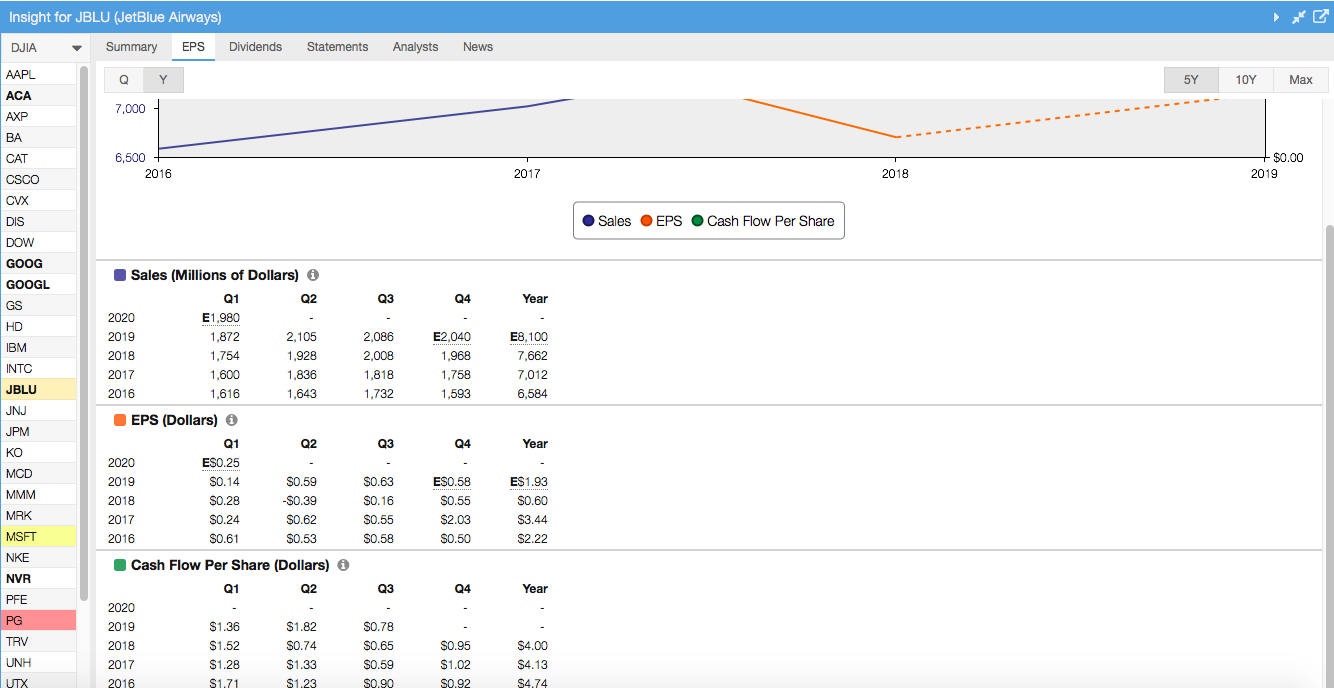Select IBM in the ticker list
Image resolution: width=1334 pixels, height=688 pixels.
point(38,348)
